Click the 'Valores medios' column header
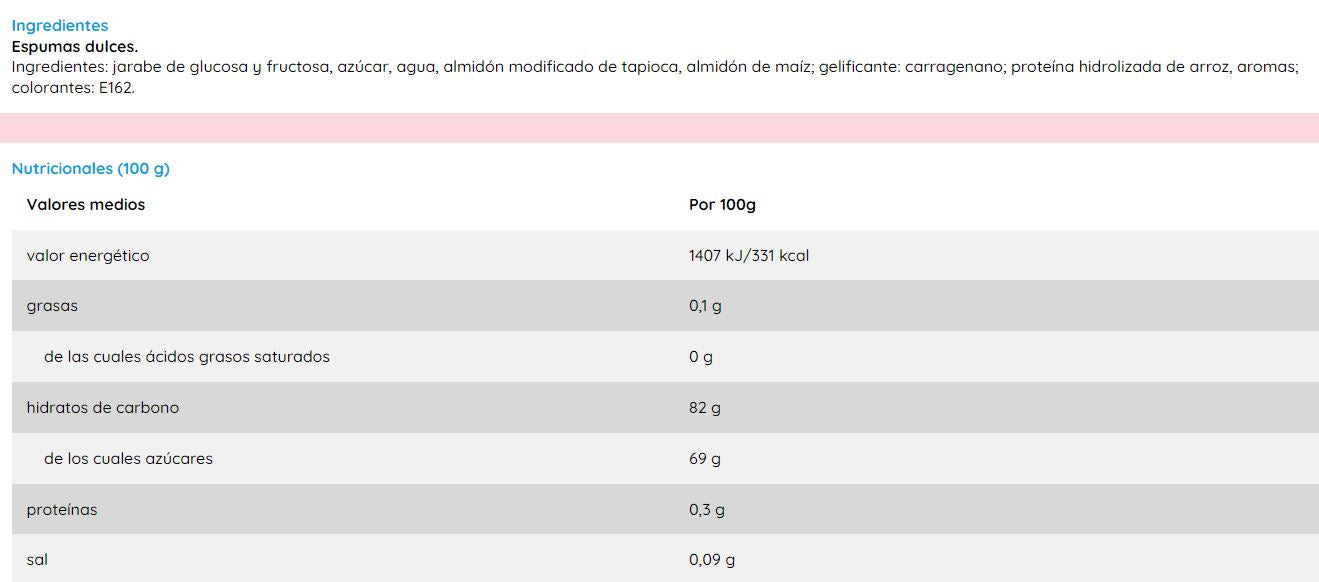1319x582 pixels. pos(86,205)
